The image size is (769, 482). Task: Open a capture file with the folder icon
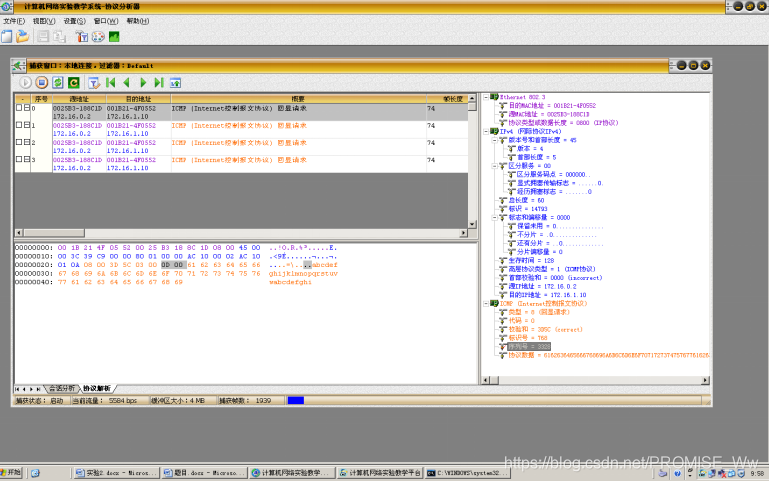click(23, 36)
